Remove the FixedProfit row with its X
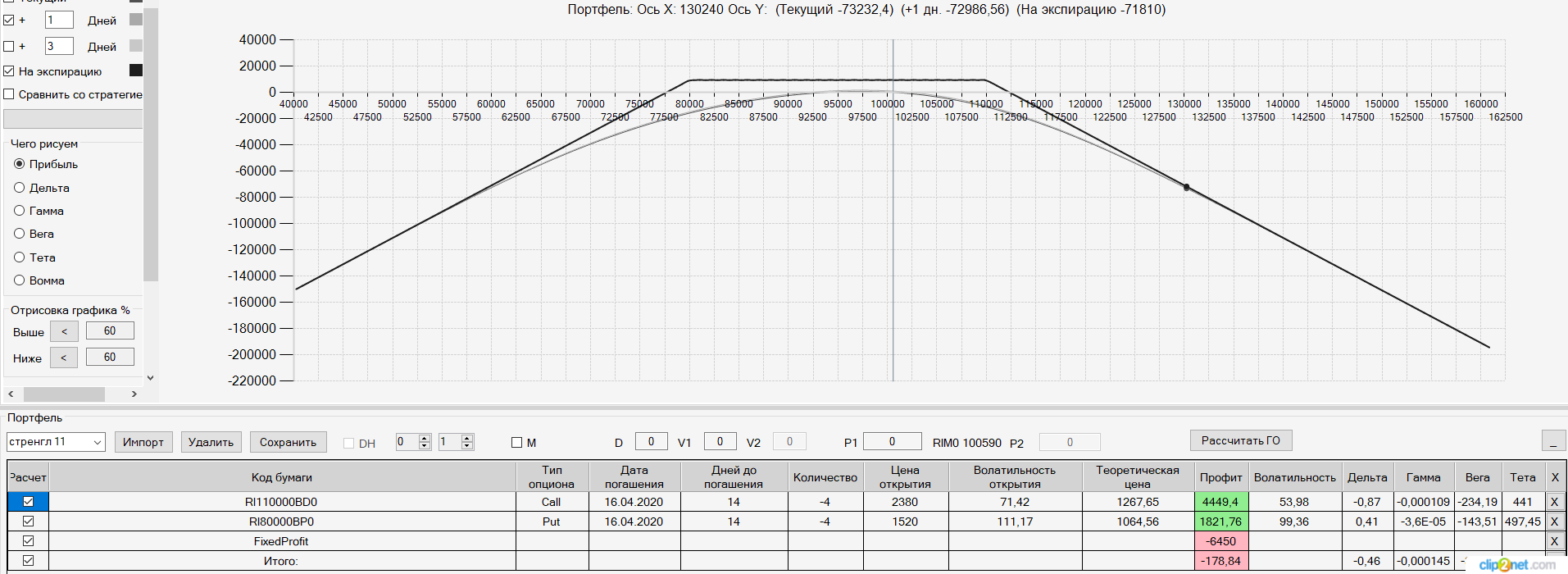 click(x=1554, y=541)
